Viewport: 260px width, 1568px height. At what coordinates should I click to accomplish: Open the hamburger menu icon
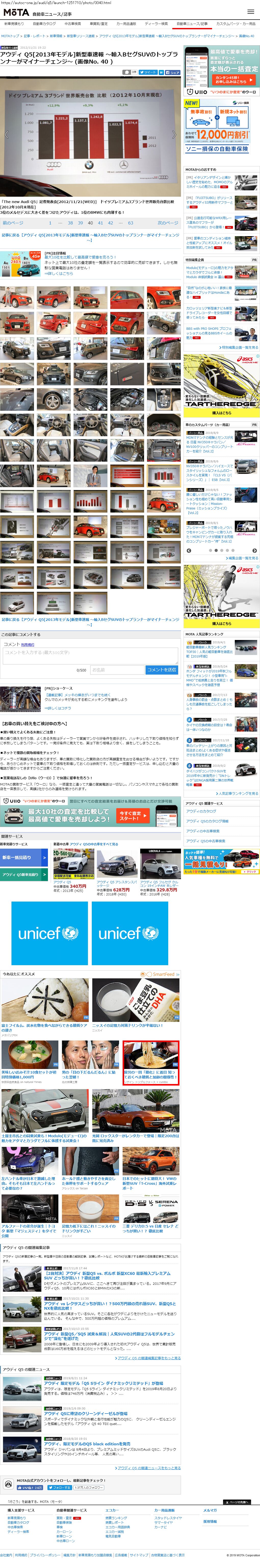250,11
